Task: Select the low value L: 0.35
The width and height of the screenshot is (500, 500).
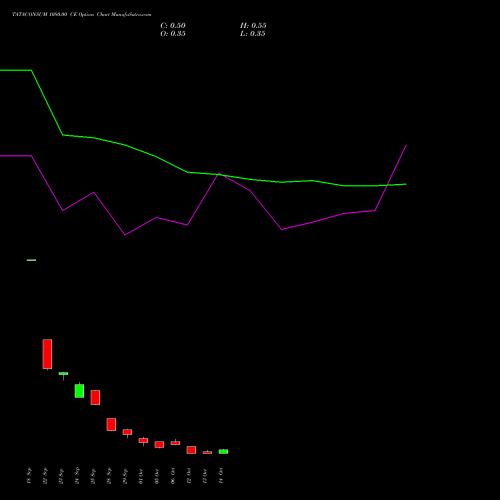Action: coord(253,34)
